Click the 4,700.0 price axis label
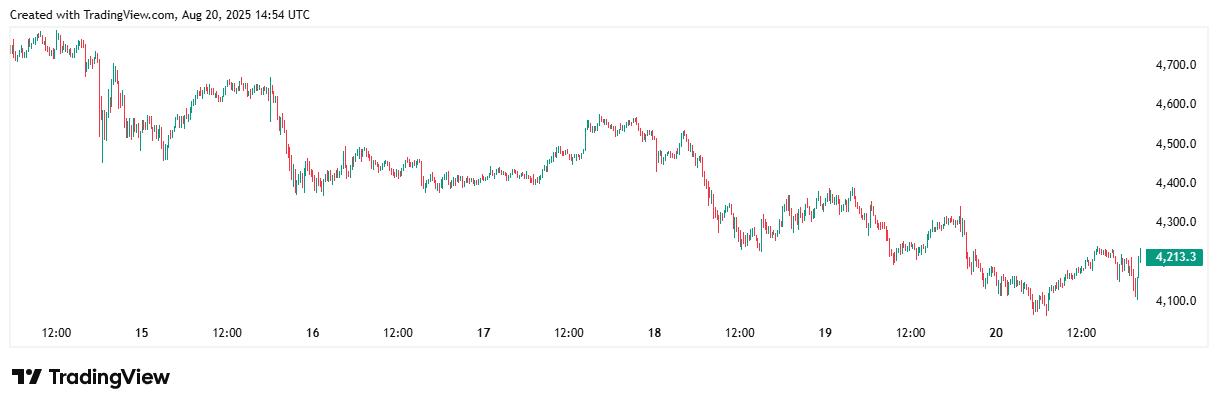 pyautogui.click(x=1176, y=65)
